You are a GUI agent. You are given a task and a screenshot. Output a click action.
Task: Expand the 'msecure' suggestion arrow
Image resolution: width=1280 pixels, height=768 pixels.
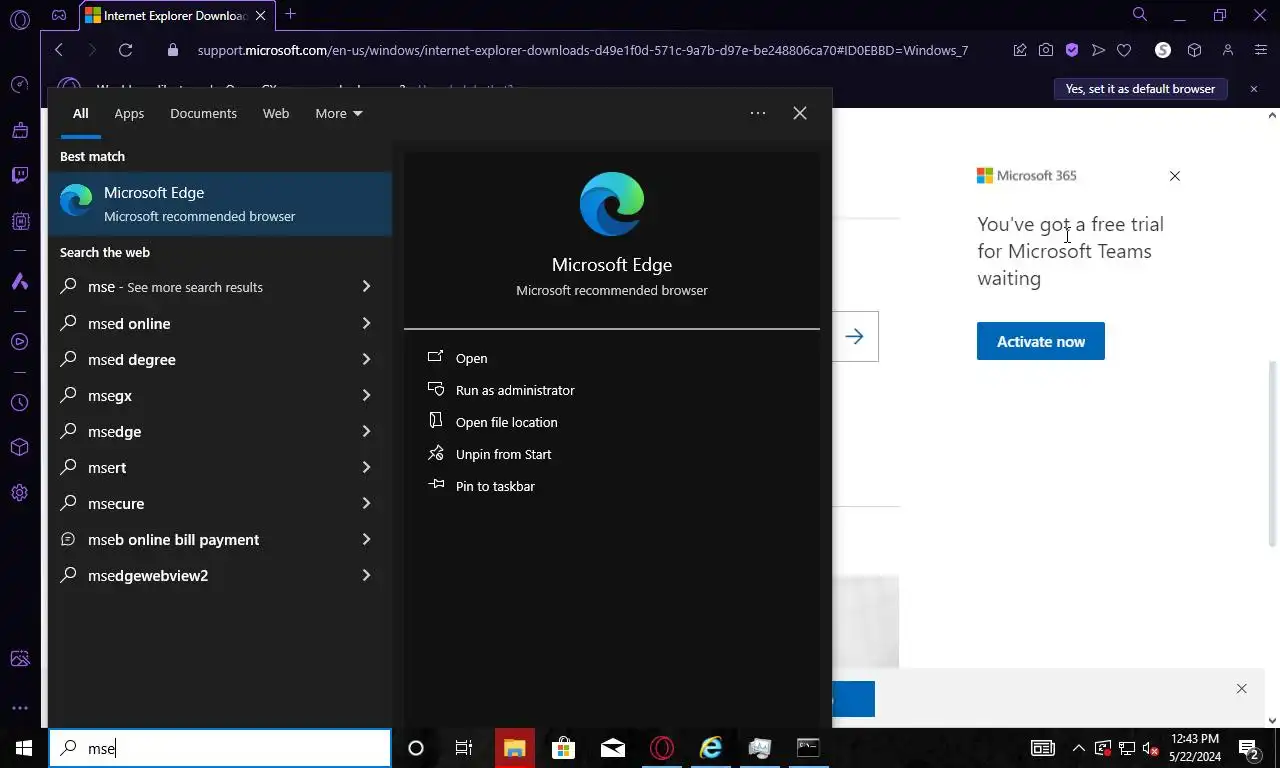[366, 503]
